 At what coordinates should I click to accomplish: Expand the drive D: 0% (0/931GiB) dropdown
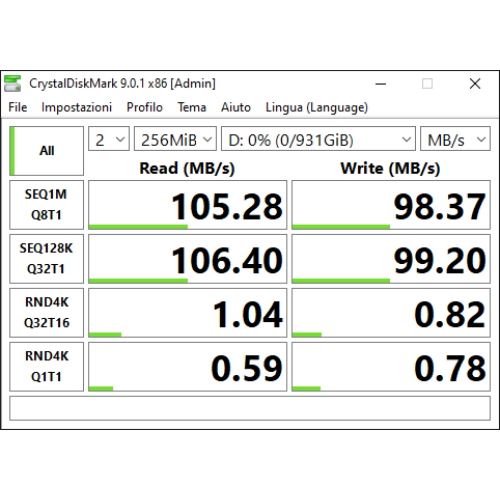(318, 139)
